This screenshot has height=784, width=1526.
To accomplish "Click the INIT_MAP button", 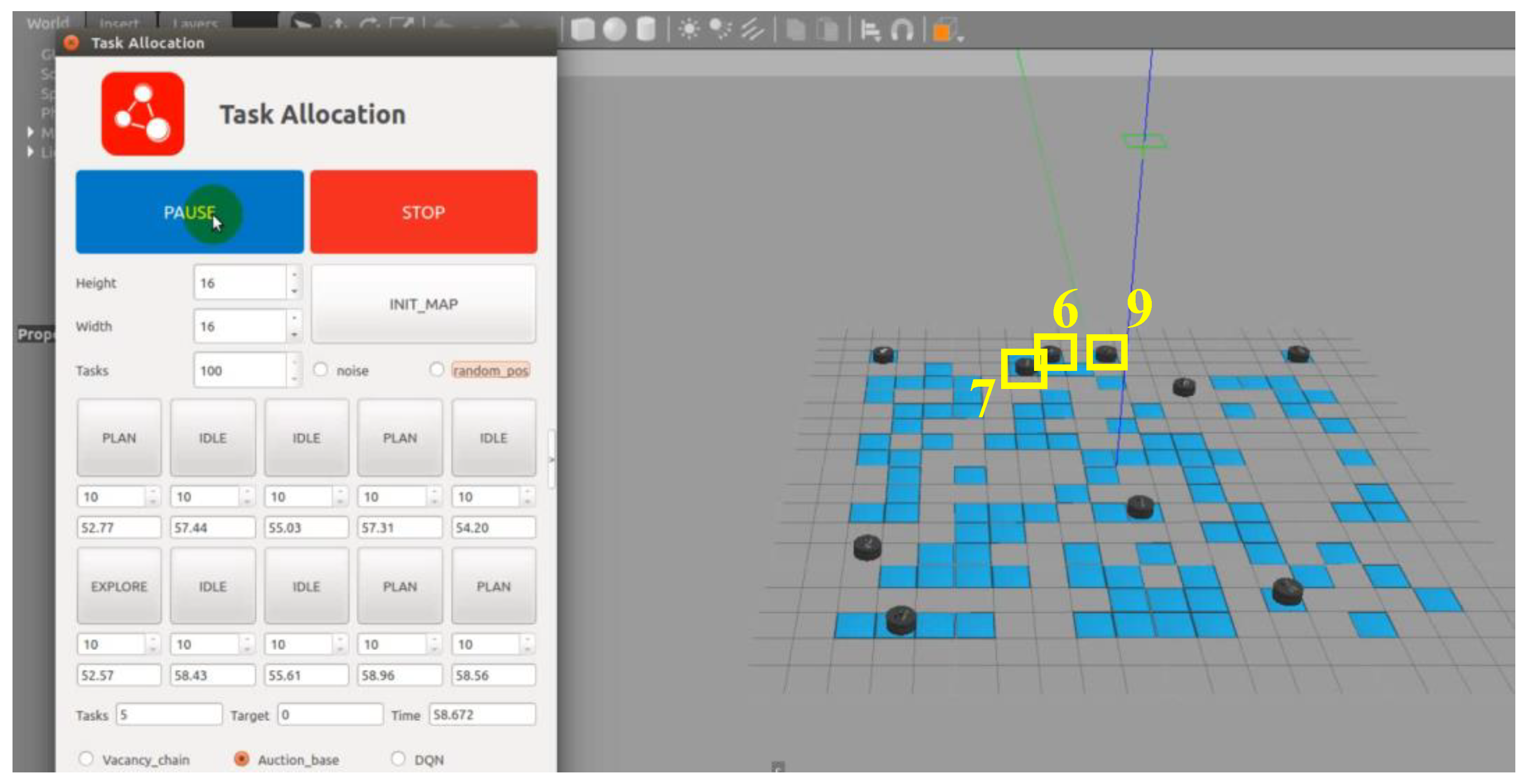I will [x=423, y=304].
